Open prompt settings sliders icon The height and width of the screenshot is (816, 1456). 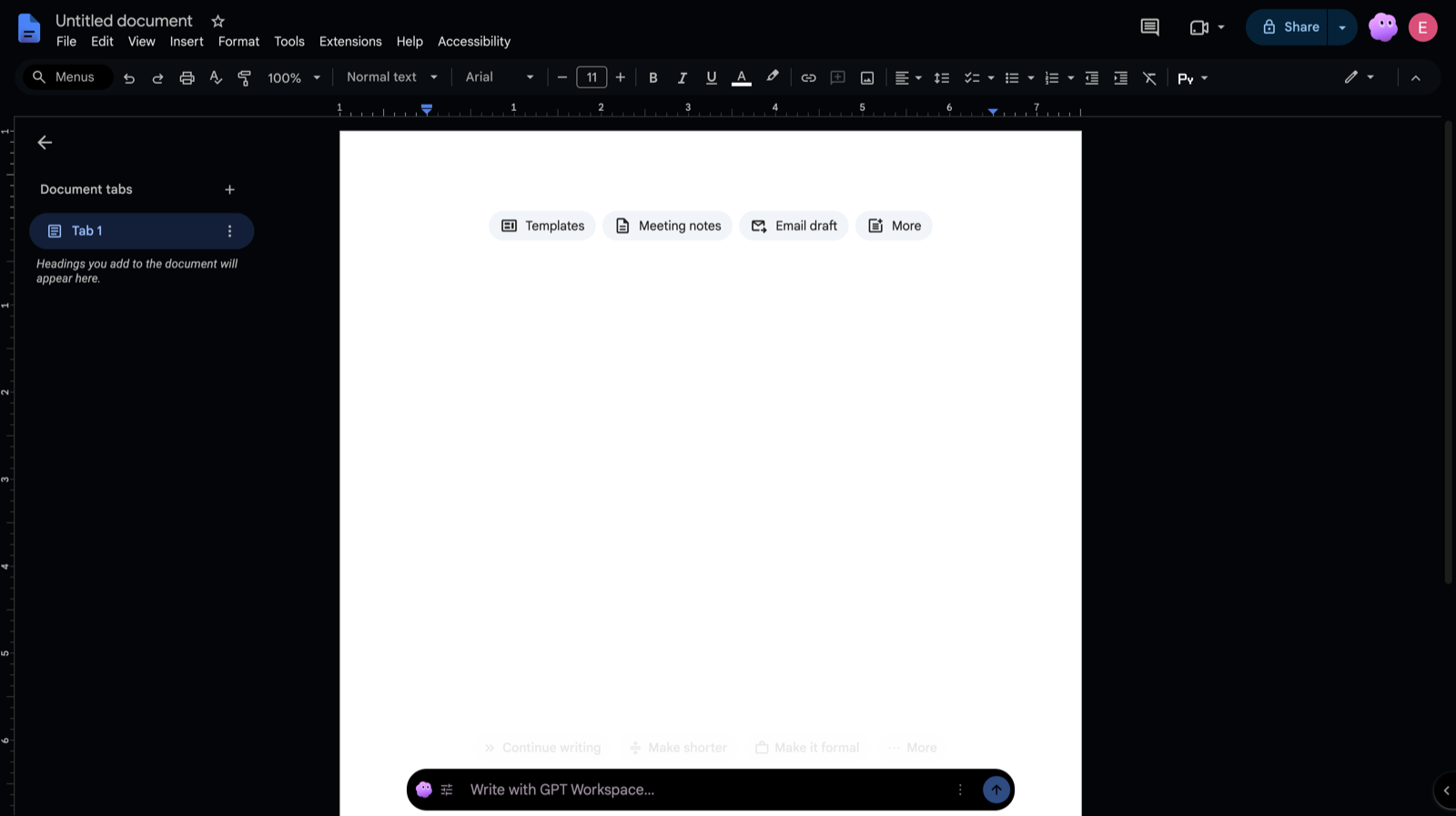pyautogui.click(x=447, y=790)
